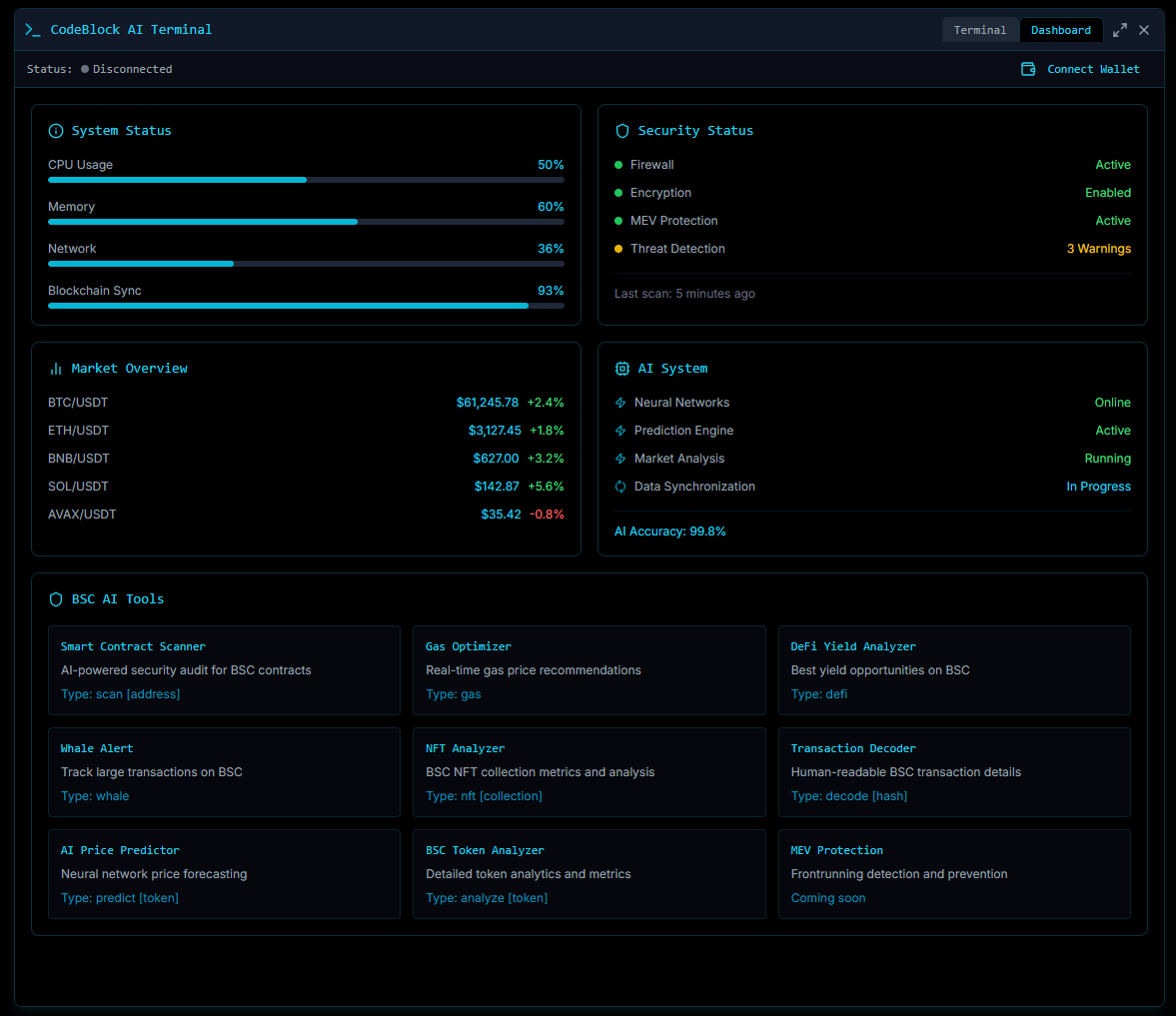Viewport: 1176px width, 1016px height.
Task: Click the fullscreen expand arrows in the titlebar
Action: [1119, 30]
